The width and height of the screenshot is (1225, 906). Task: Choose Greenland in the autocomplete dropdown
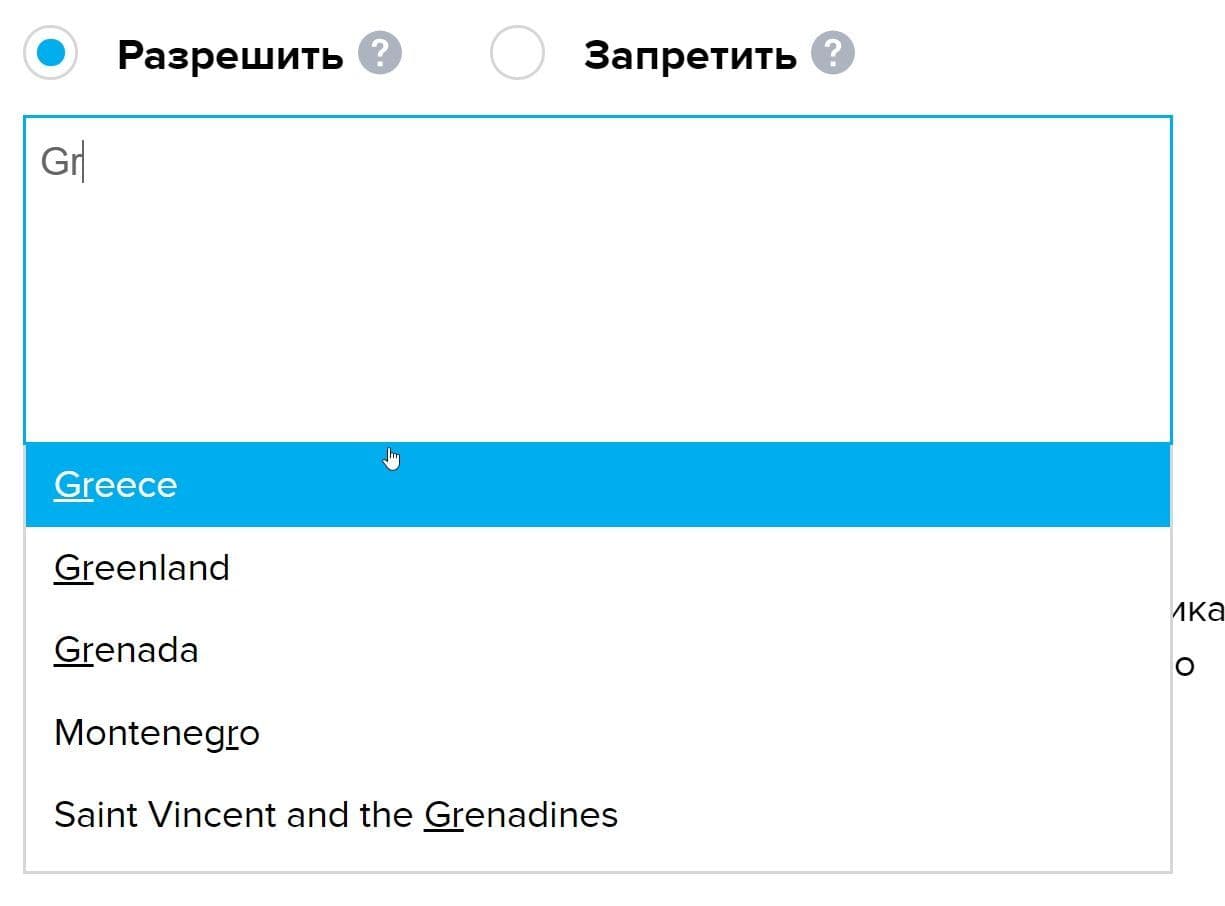click(x=141, y=567)
